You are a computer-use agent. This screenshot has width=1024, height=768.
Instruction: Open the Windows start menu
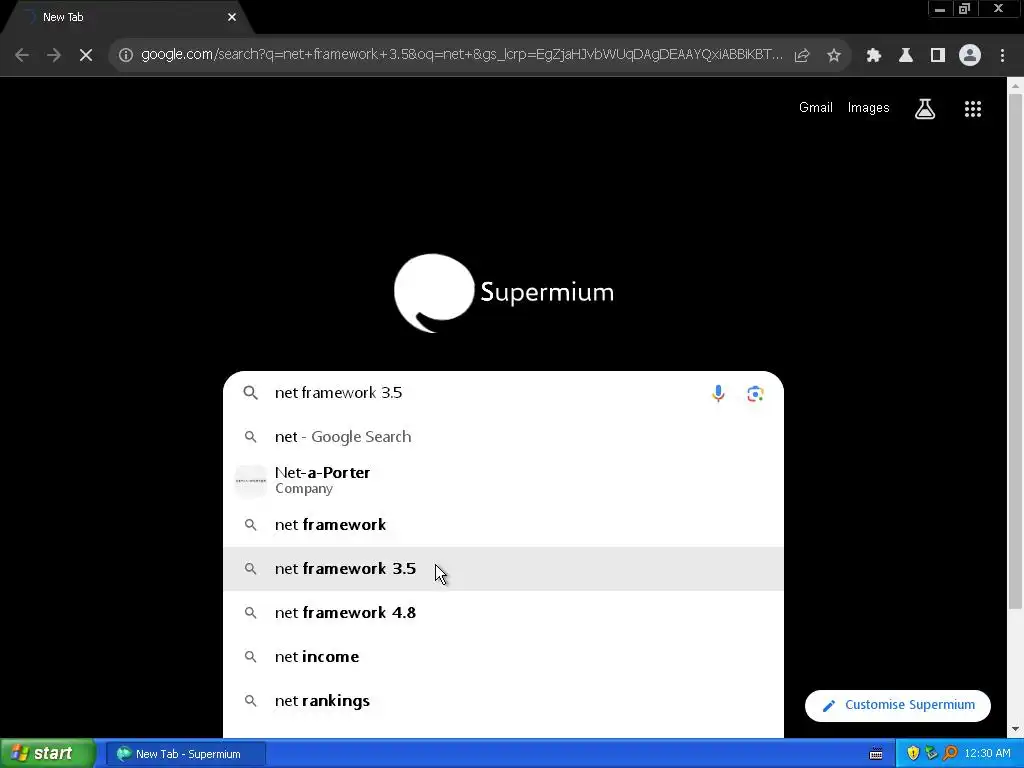pos(48,754)
